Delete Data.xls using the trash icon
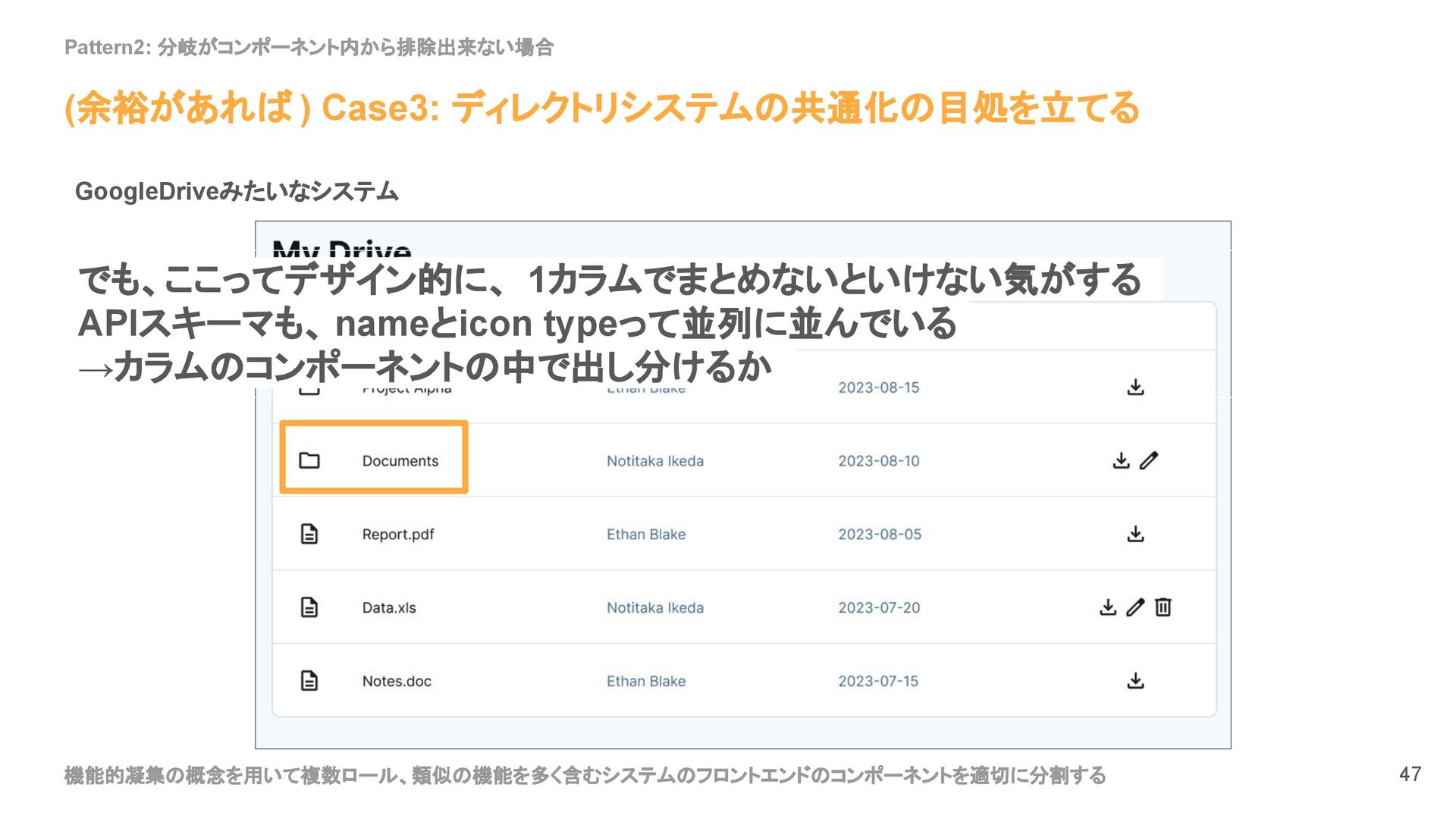Screen dimensions: 1456x819 tap(1163, 607)
